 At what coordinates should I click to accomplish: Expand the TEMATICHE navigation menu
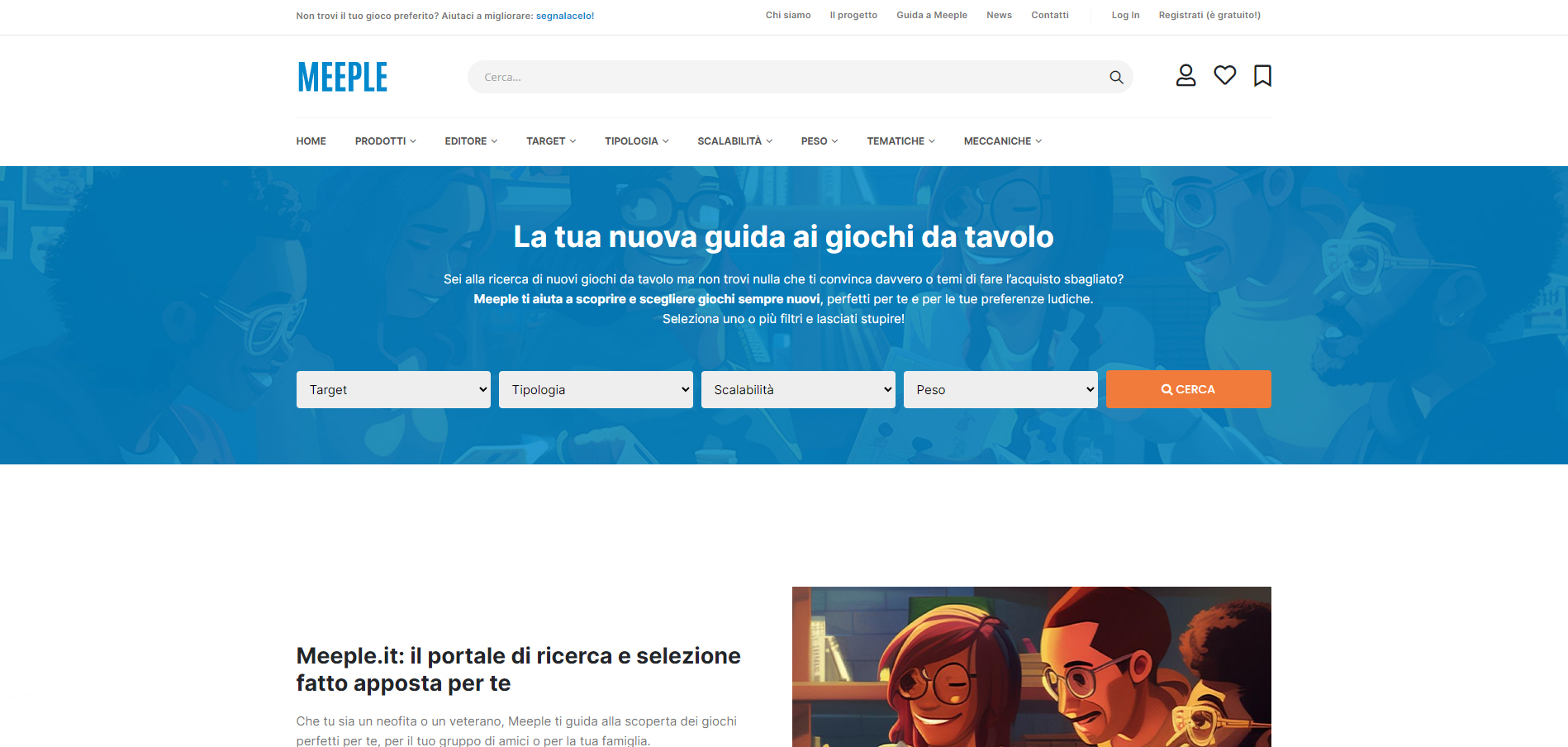pos(900,141)
